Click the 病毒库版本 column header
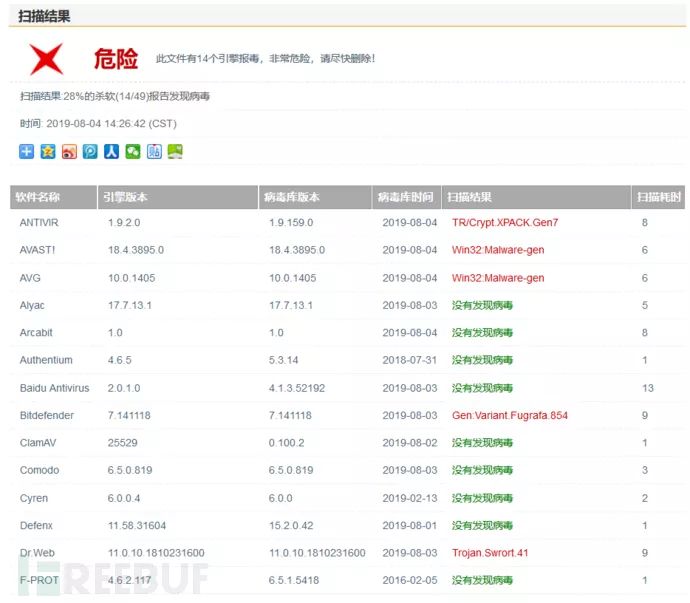 point(315,197)
